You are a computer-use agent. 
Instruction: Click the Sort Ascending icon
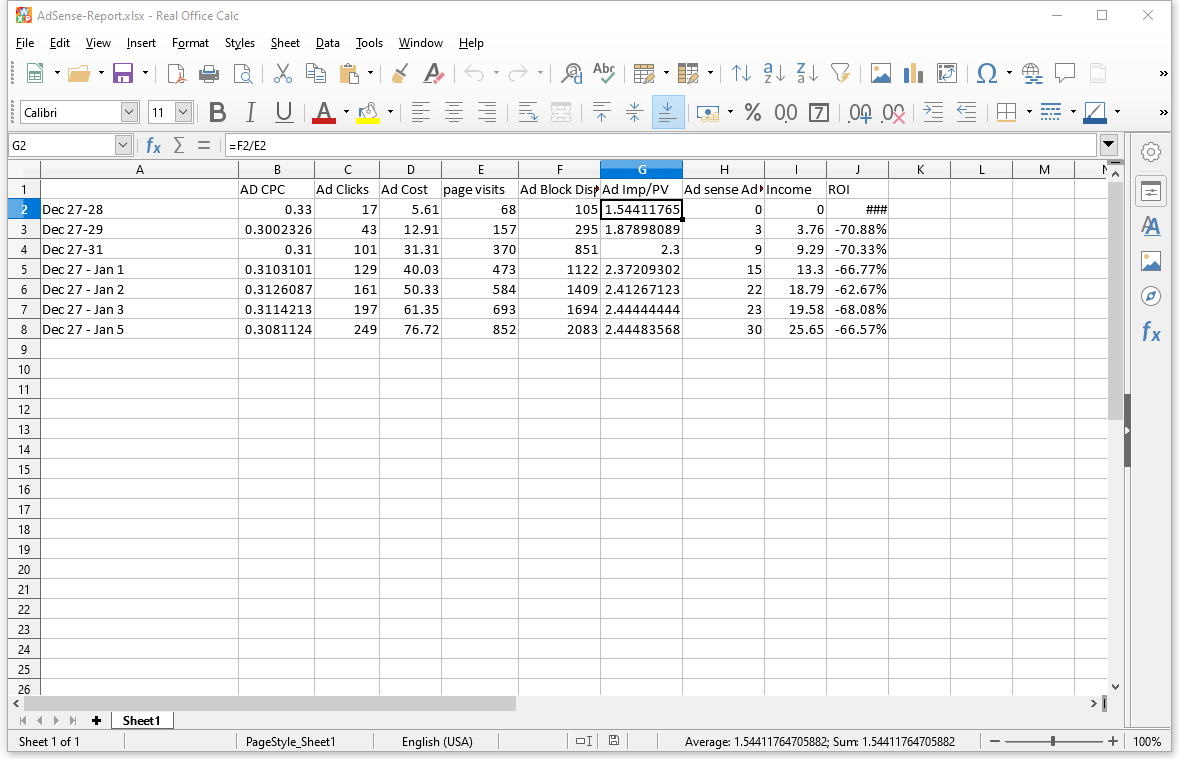(x=774, y=73)
